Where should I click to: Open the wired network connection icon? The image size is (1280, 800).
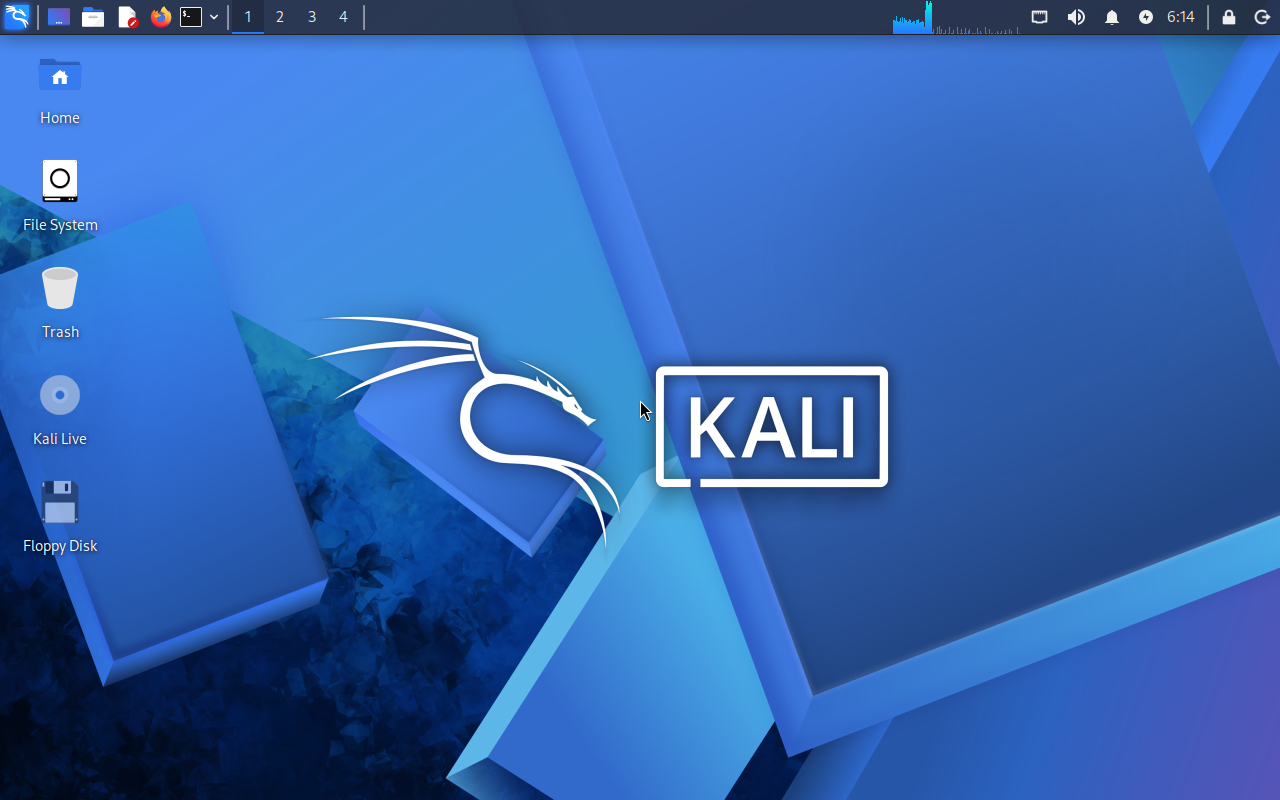pyautogui.click(x=1040, y=17)
